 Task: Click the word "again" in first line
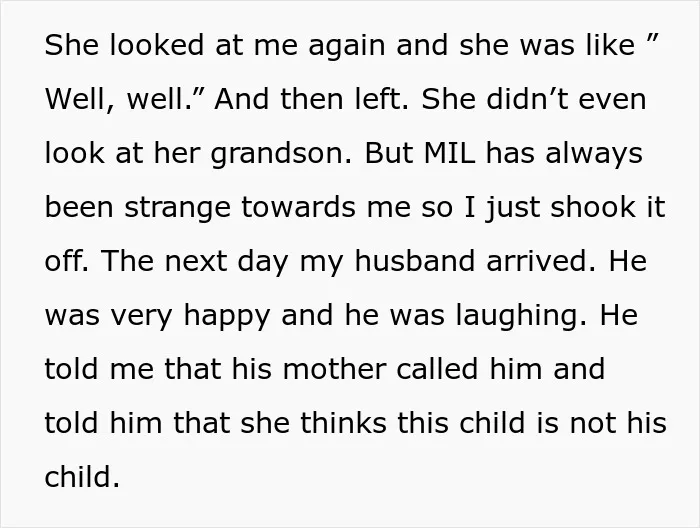click(x=347, y=46)
